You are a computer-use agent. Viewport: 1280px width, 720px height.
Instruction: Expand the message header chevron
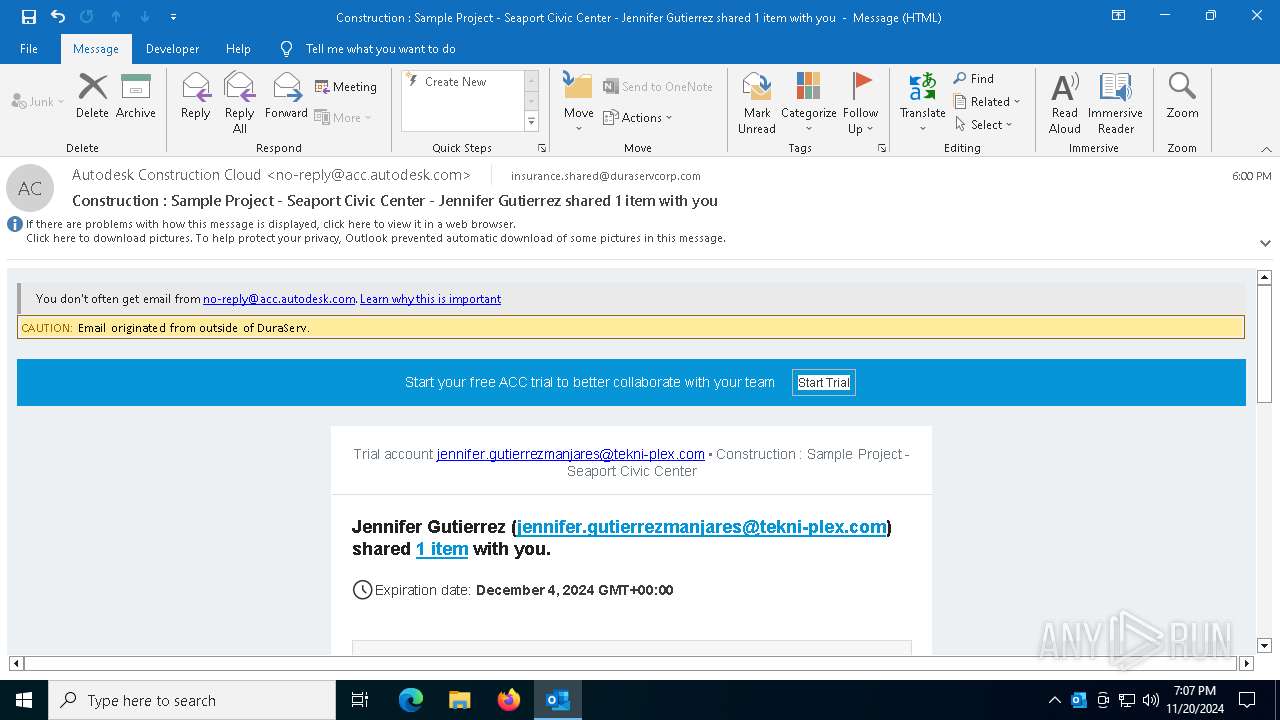(1265, 243)
